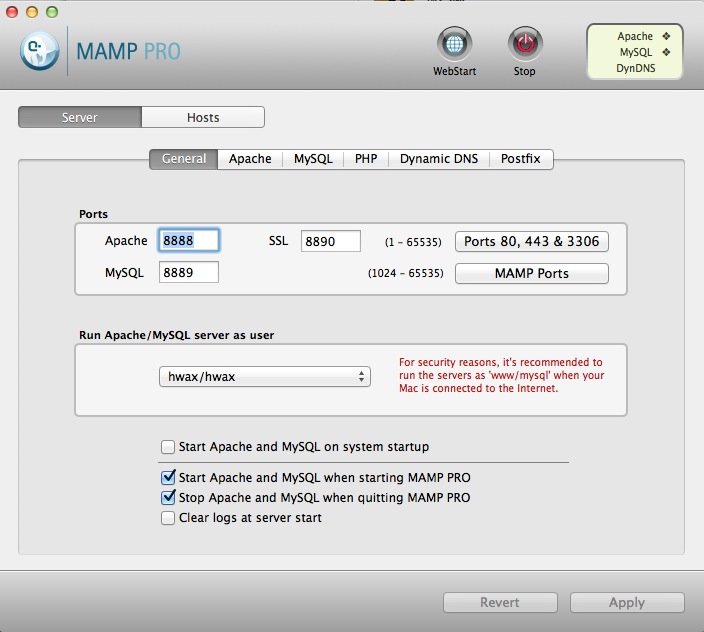The image size is (704, 632).
Task: Click the MySQL port input field
Action: (189, 273)
